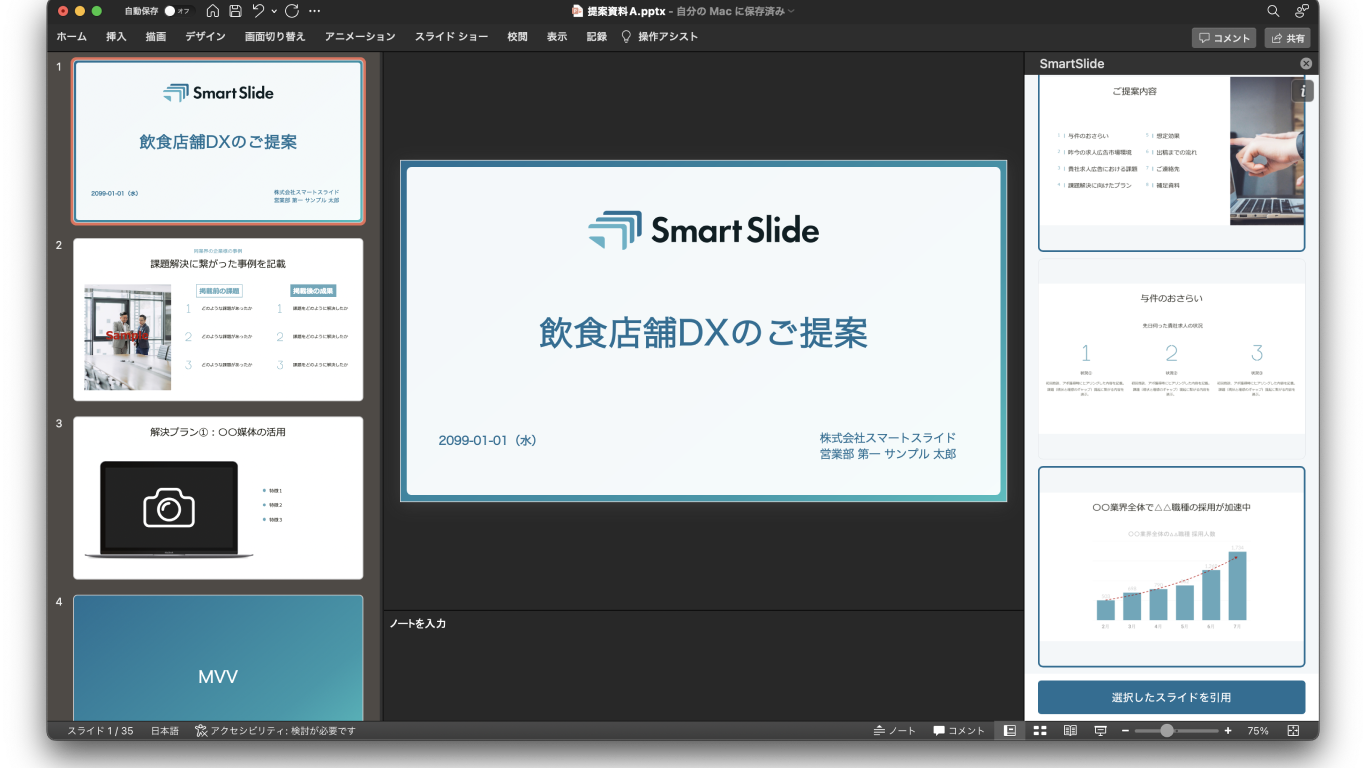Select slide 2 thumbnail 課題解決に繋がった事例

(218, 319)
